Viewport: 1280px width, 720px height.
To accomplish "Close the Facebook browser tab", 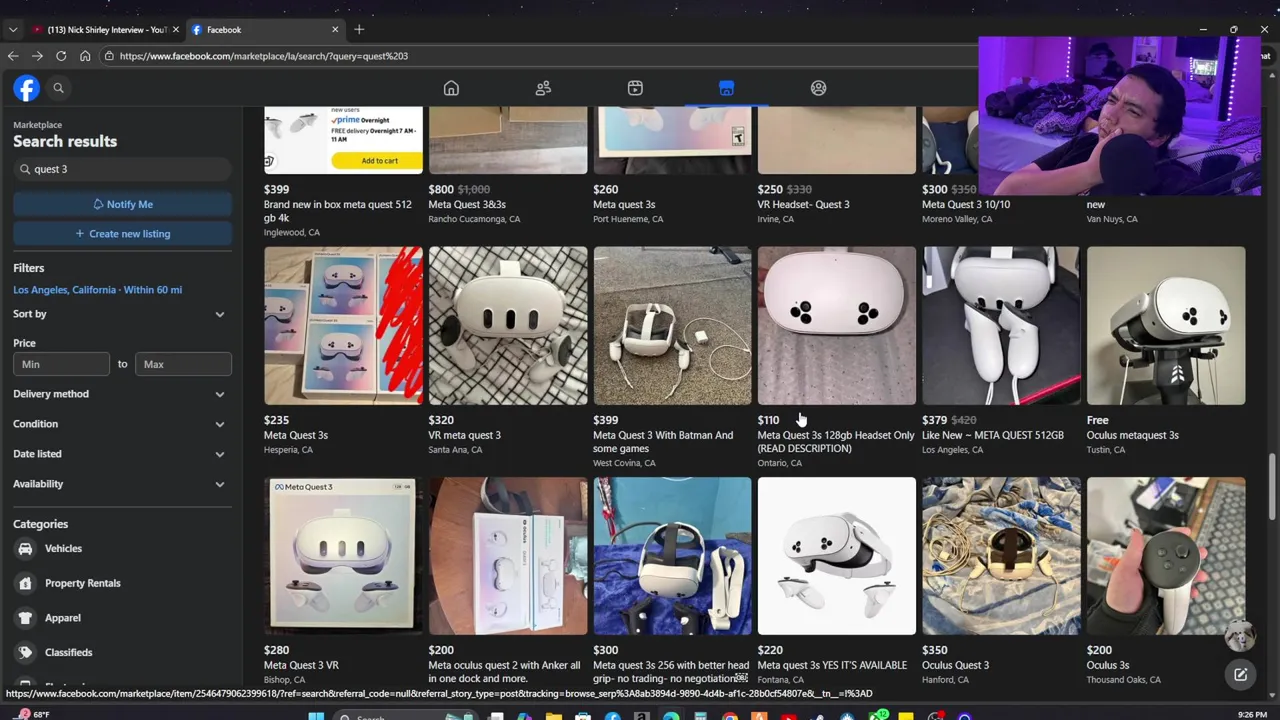I will [x=335, y=30].
